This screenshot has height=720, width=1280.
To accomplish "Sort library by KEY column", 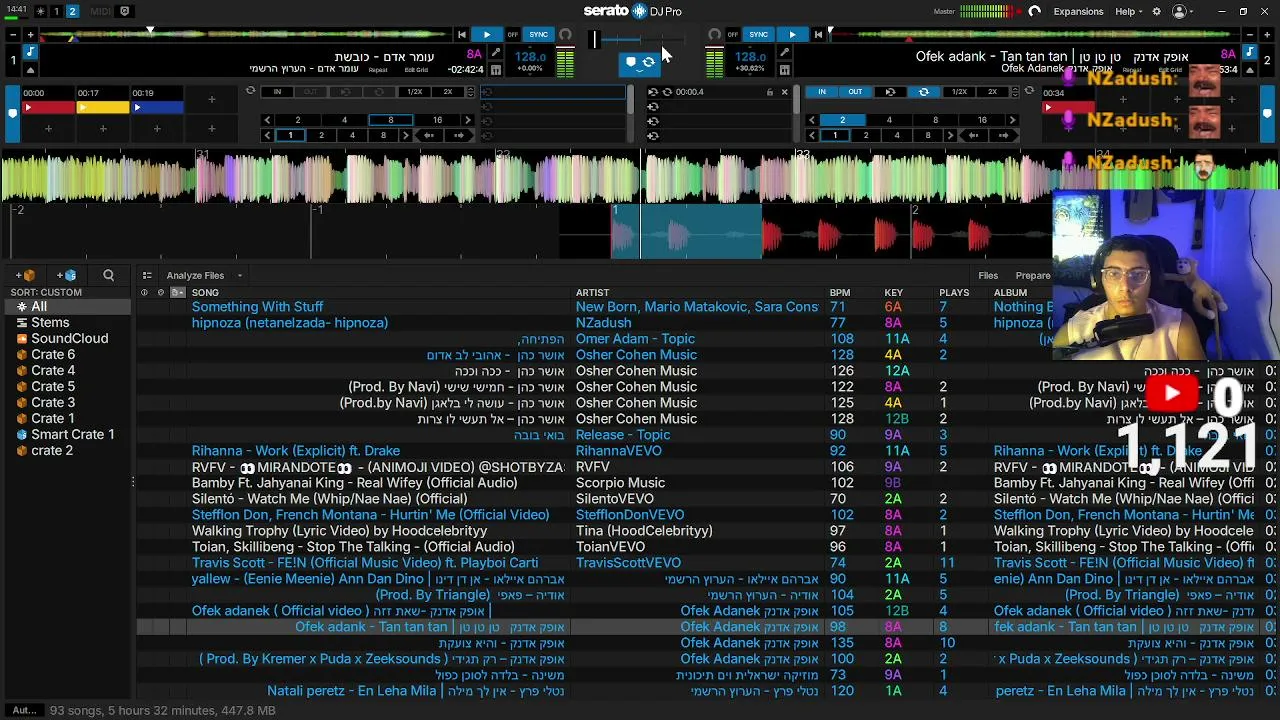I will (x=893, y=293).
